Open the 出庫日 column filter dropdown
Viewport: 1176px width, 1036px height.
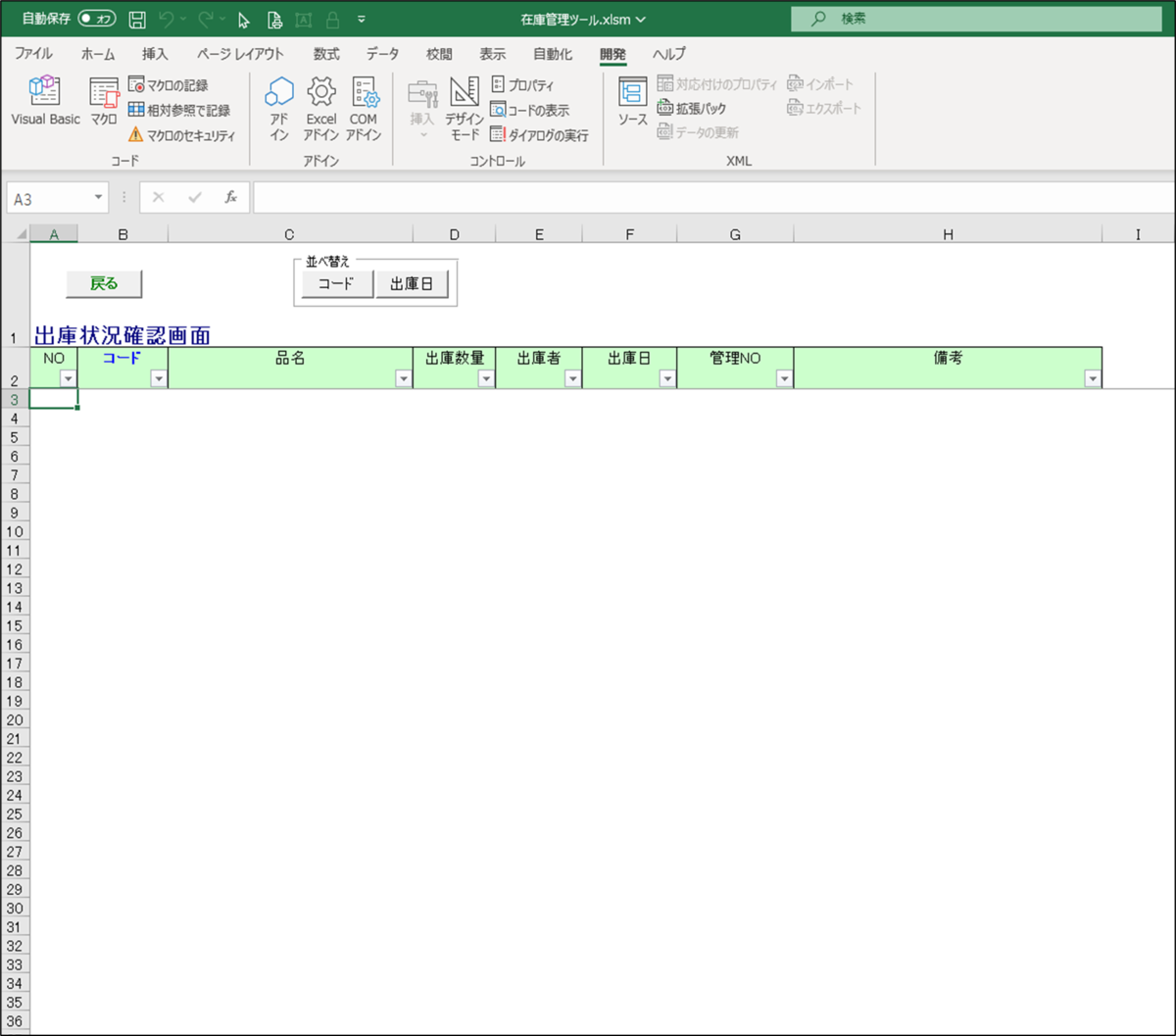click(667, 379)
